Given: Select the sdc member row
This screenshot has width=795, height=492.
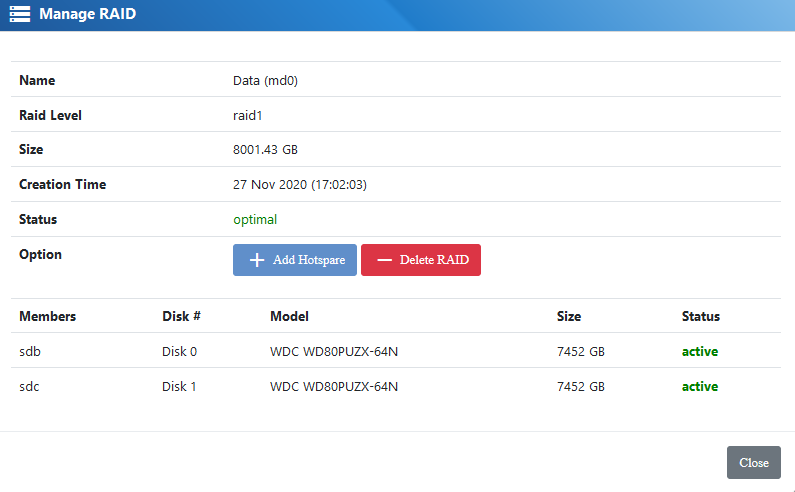Looking at the screenshot, I should [30, 386].
